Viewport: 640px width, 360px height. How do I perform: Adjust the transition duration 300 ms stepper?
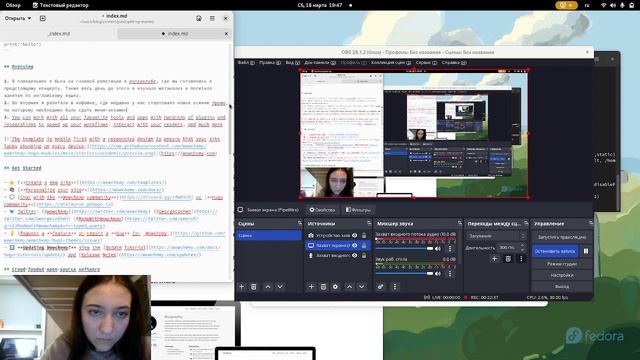511,247
